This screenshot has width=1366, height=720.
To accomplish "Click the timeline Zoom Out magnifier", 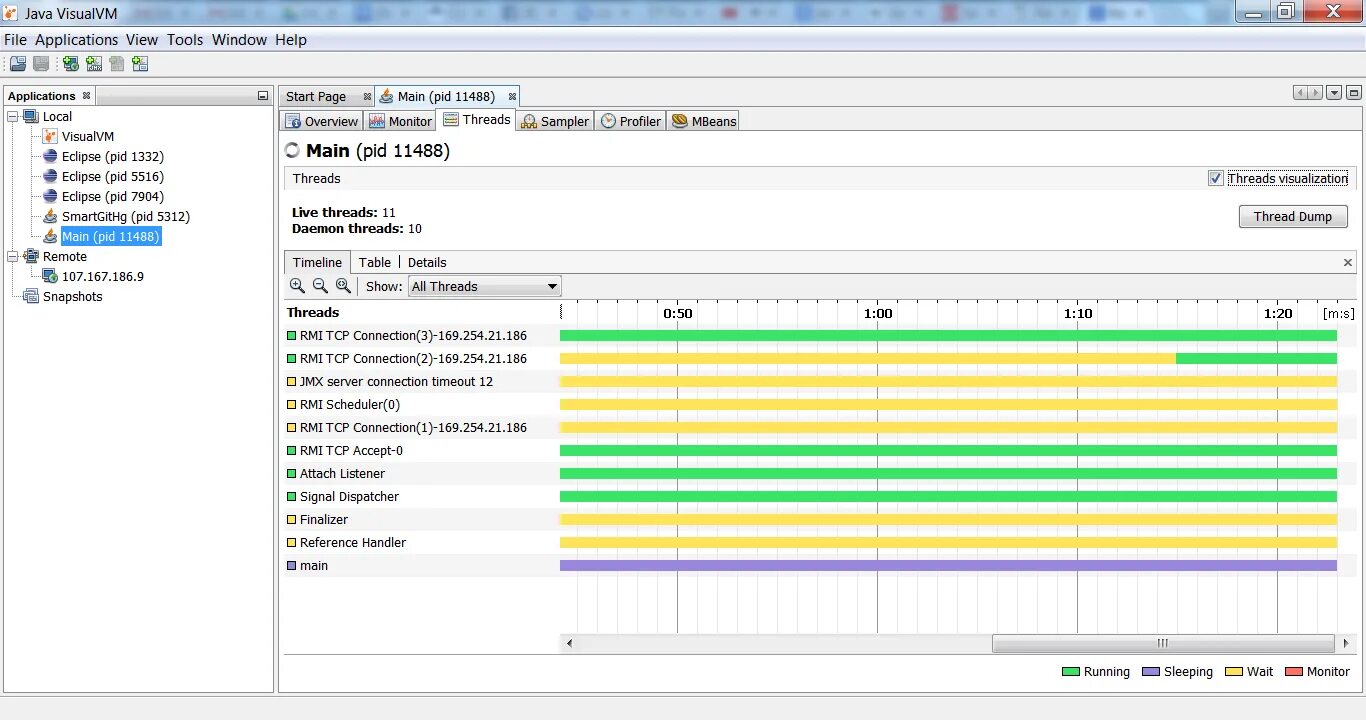I will (x=320, y=285).
